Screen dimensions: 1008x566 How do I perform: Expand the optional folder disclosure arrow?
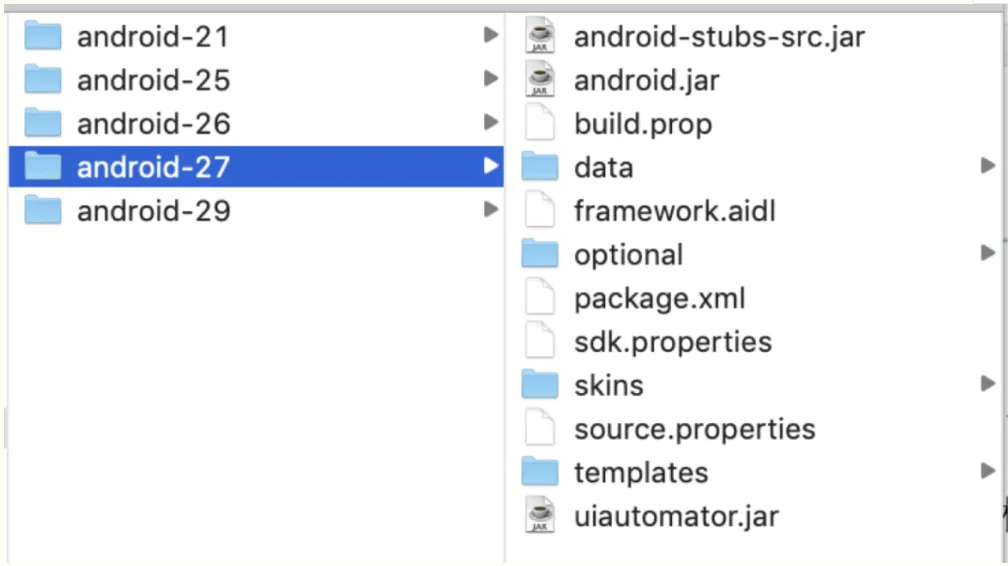pyautogui.click(x=988, y=253)
